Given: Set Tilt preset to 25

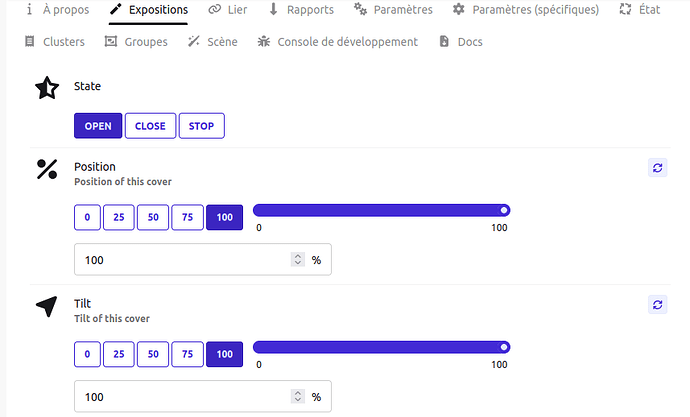Looking at the screenshot, I should pyautogui.click(x=119, y=354).
